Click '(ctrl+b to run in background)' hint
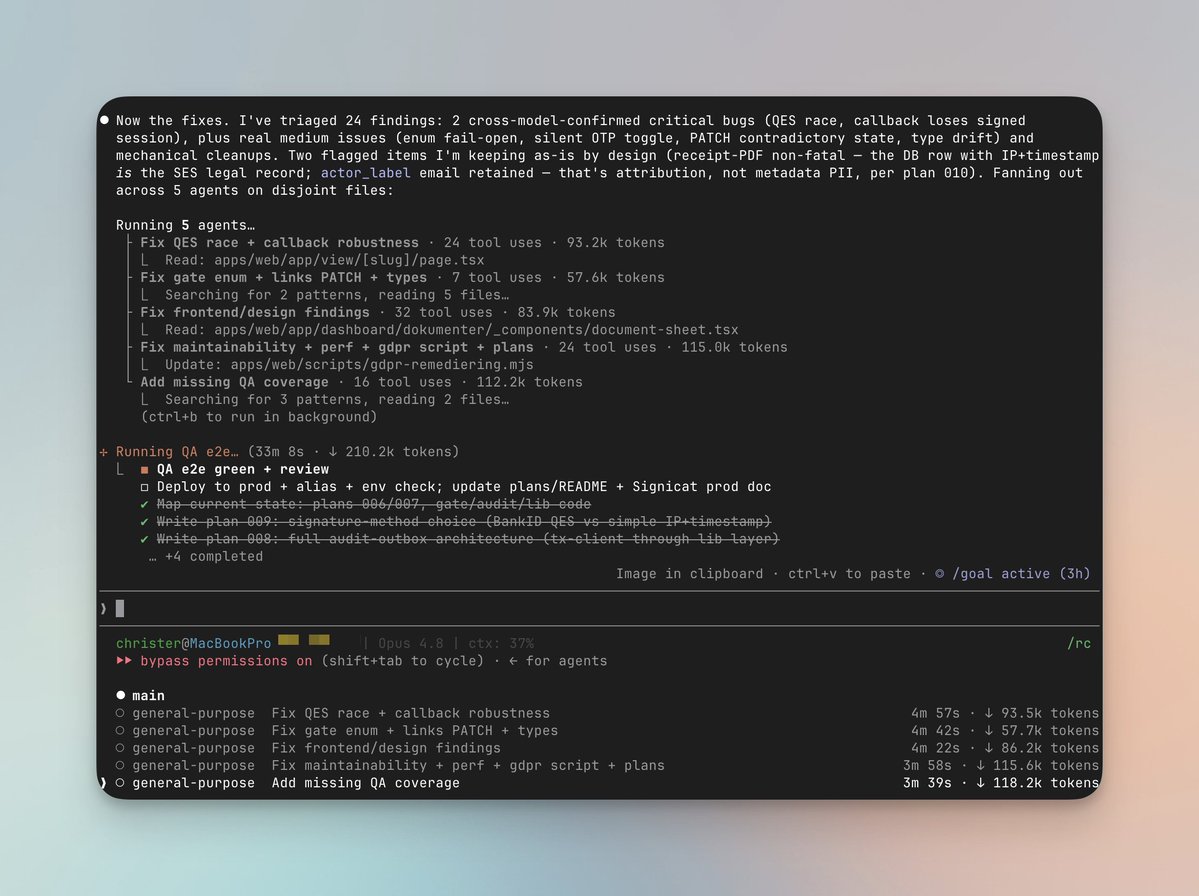This screenshot has width=1199, height=896. click(258, 417)
